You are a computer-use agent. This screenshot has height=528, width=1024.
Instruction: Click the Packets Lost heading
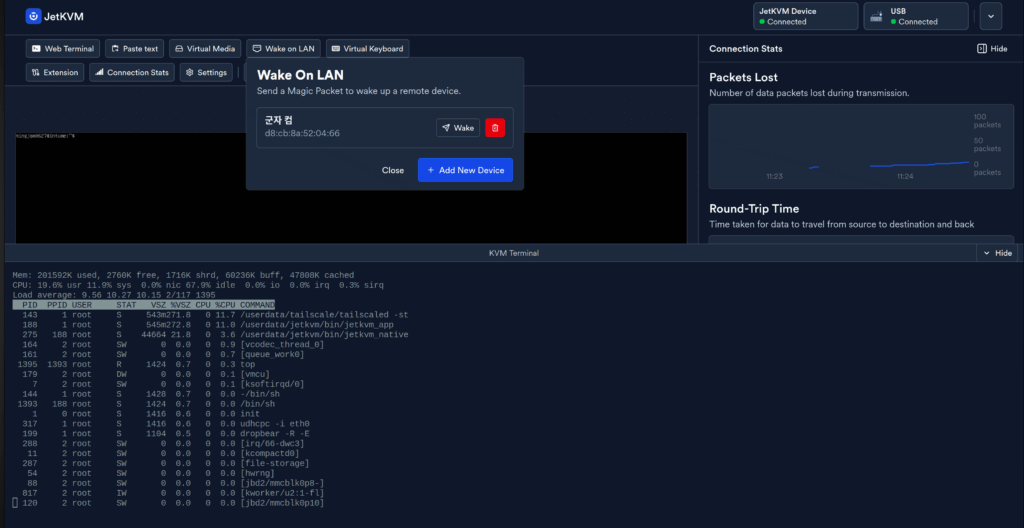743,77
